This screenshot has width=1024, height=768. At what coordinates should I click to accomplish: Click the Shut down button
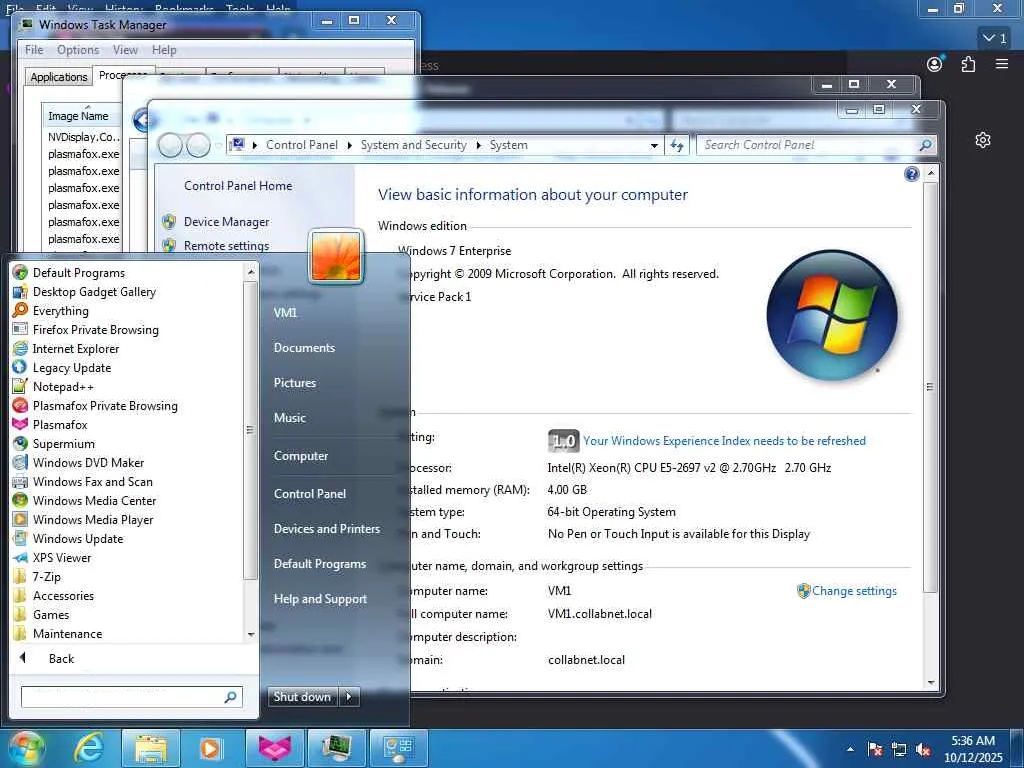click(302, 697)
